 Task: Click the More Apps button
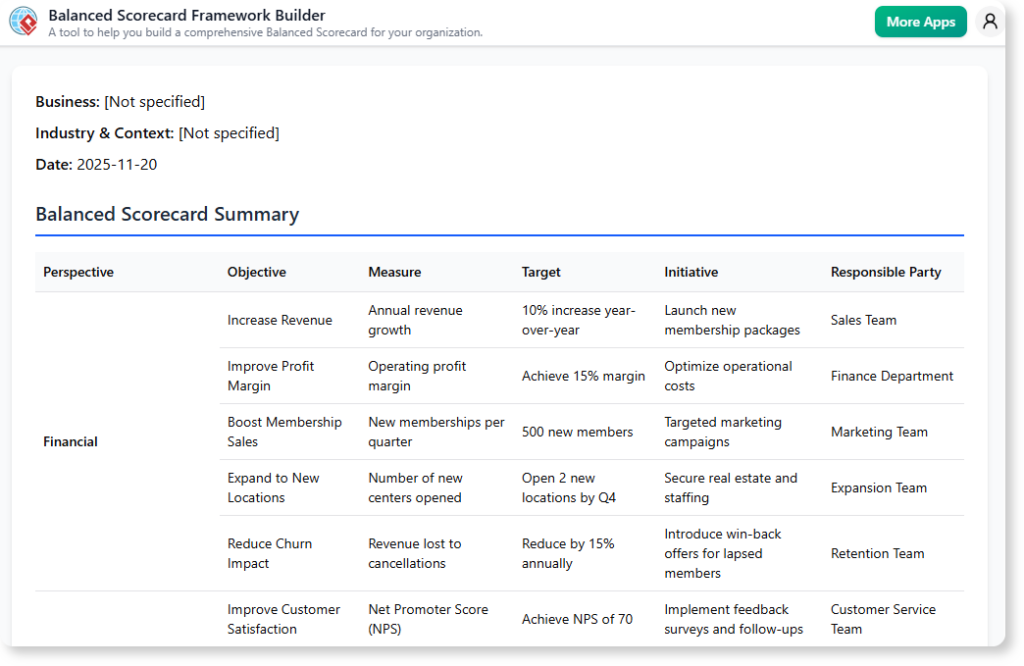point(920,21)
